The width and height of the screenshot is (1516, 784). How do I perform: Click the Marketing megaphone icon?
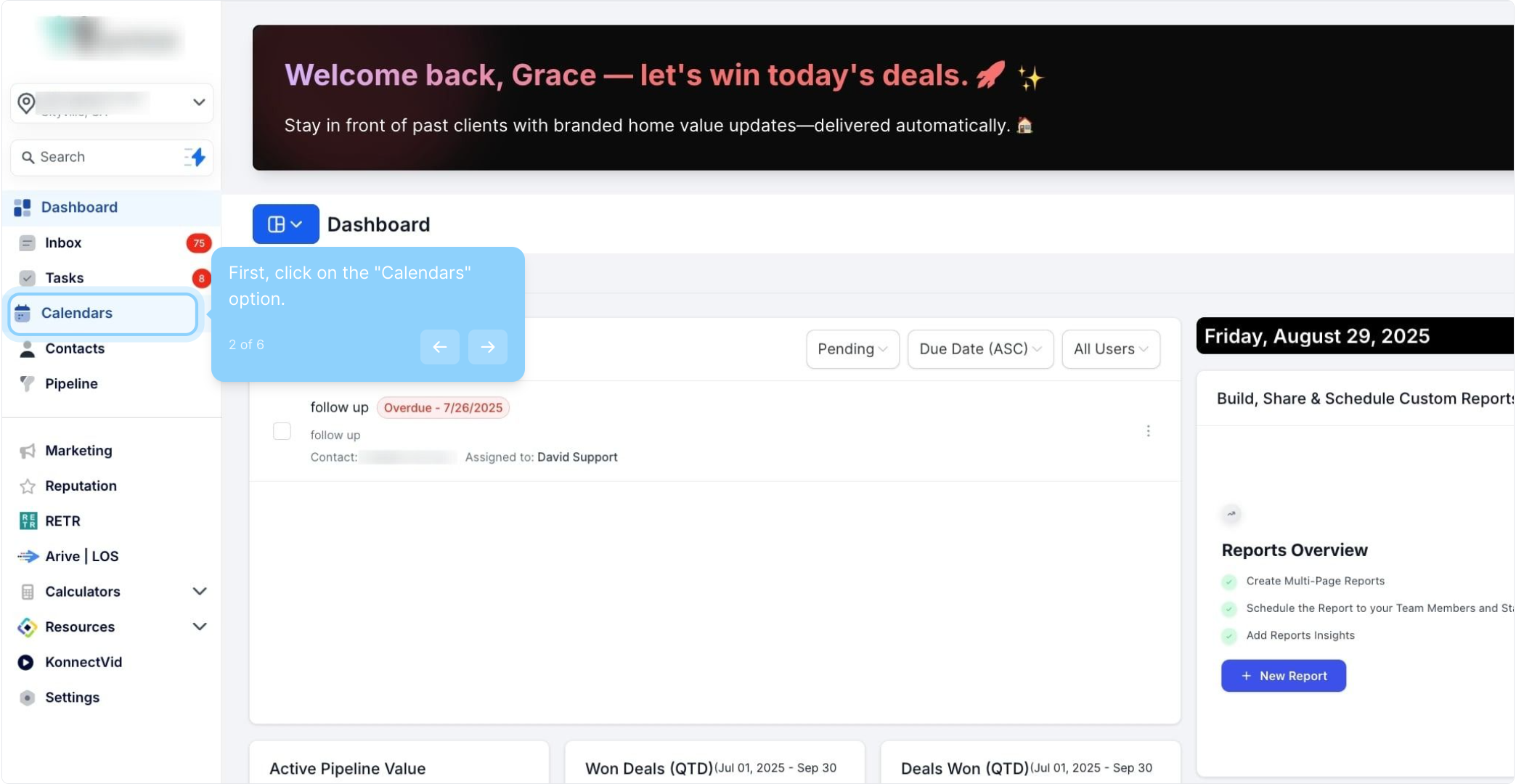(x=28, y=451)
